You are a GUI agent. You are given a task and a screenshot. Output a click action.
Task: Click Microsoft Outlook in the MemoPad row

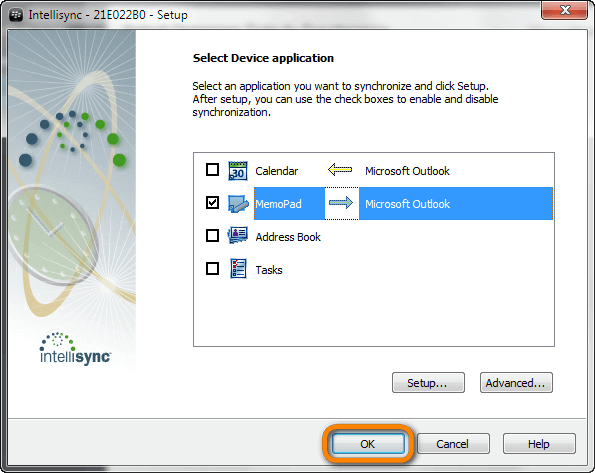(407, 204)
